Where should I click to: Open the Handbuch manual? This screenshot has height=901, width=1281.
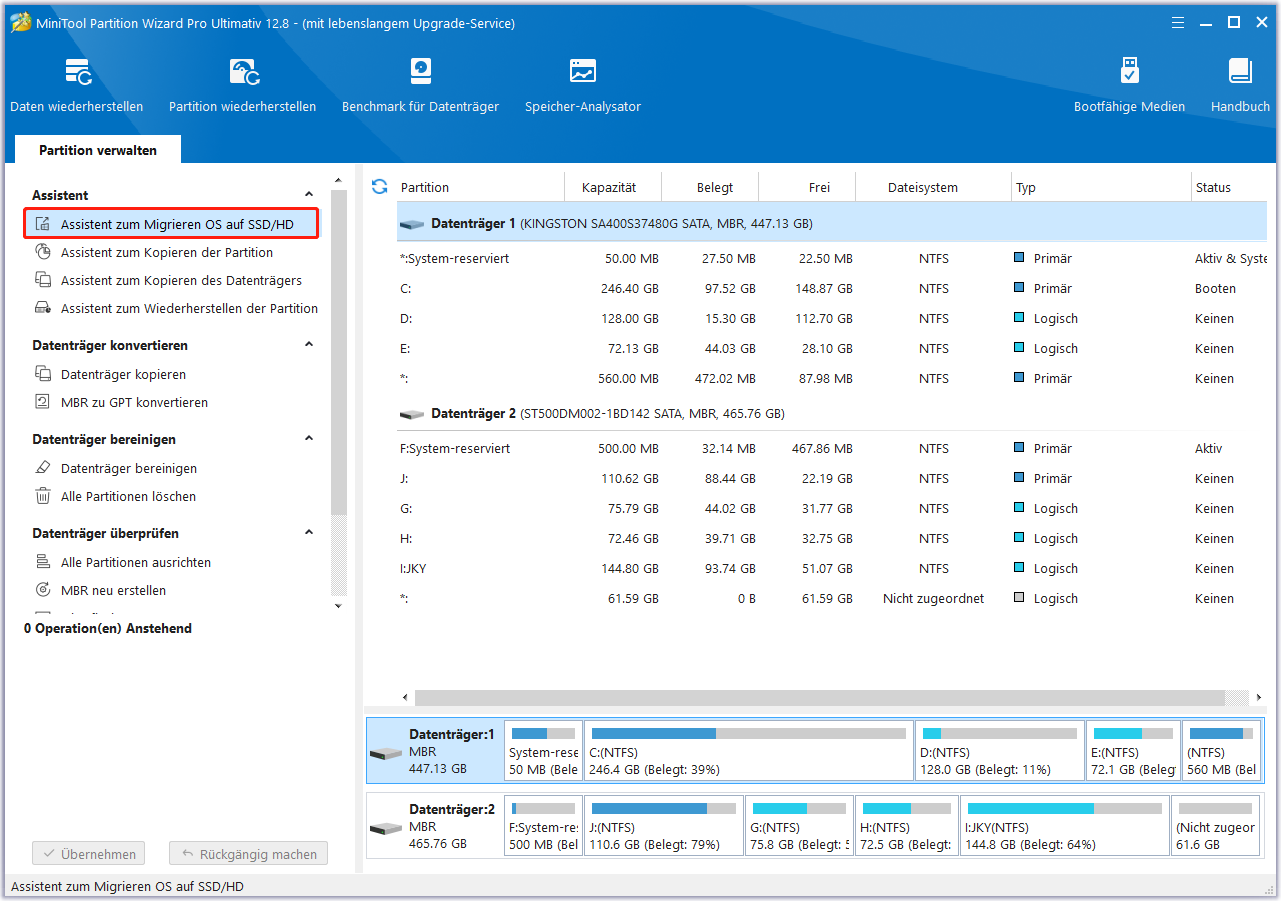pos(1240,86)
